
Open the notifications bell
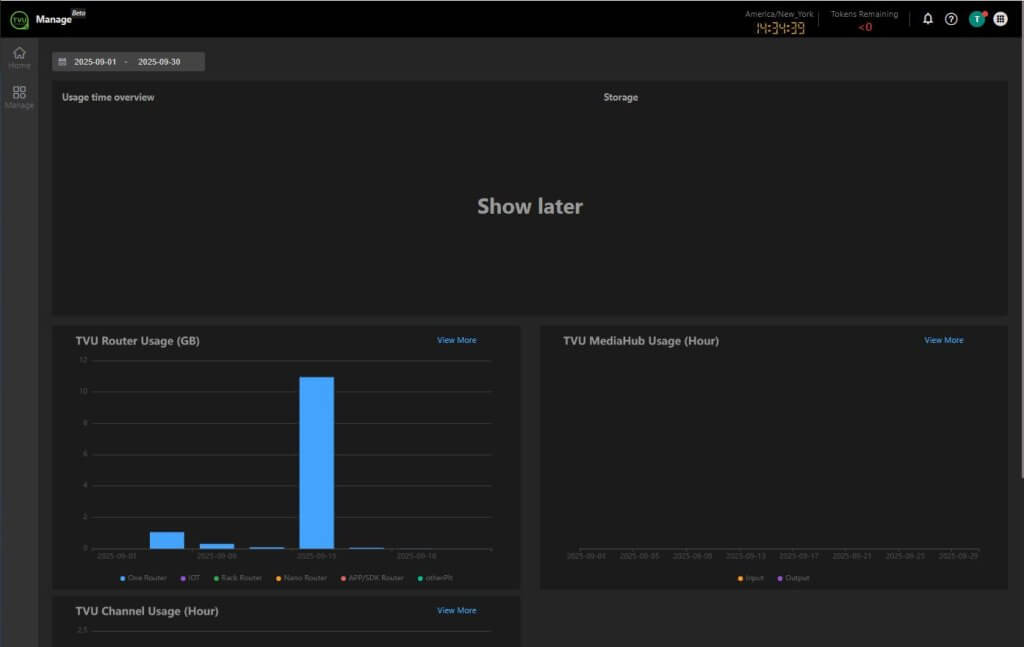[928, 19]
